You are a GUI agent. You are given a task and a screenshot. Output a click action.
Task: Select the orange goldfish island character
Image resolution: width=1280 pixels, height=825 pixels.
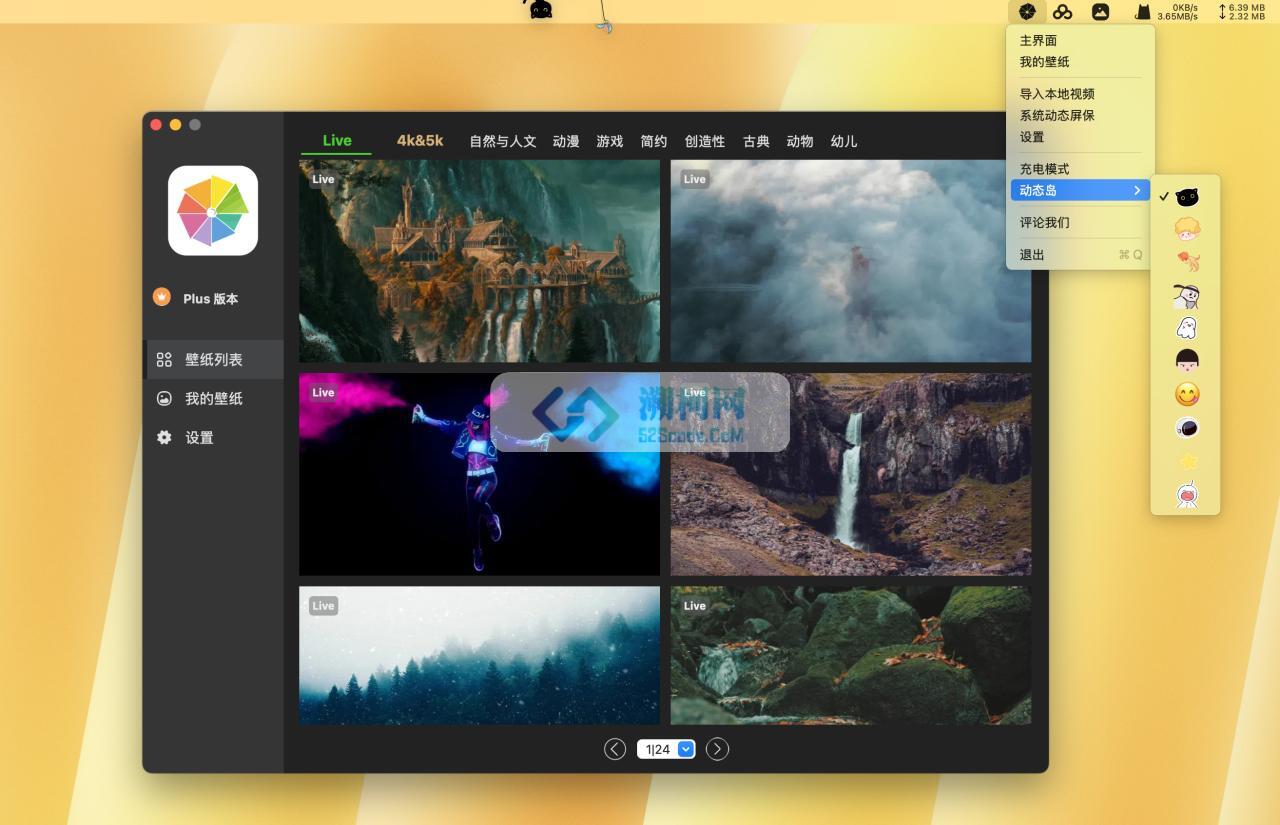click(x=1187, y=262)
